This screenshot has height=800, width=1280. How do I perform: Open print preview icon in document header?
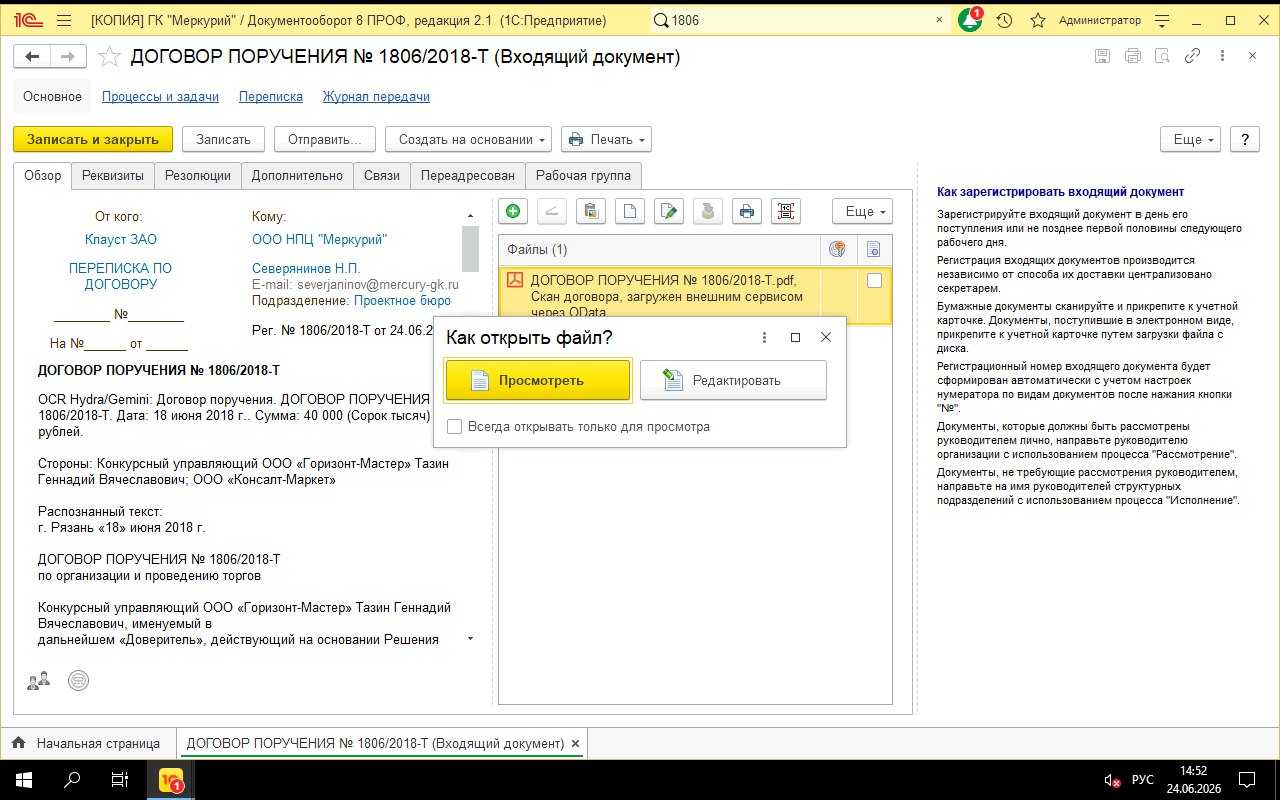tap(1162, 56)
